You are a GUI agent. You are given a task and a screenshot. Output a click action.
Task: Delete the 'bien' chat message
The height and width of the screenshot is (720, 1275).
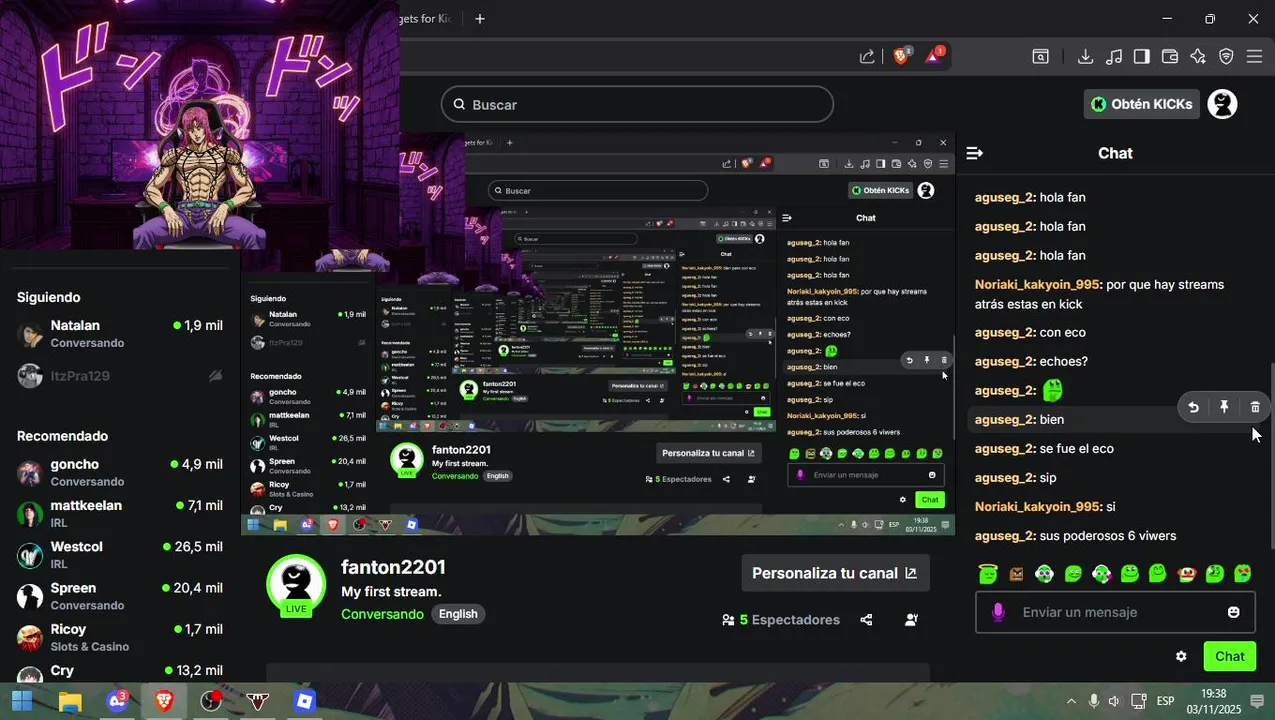[1255, 407]
